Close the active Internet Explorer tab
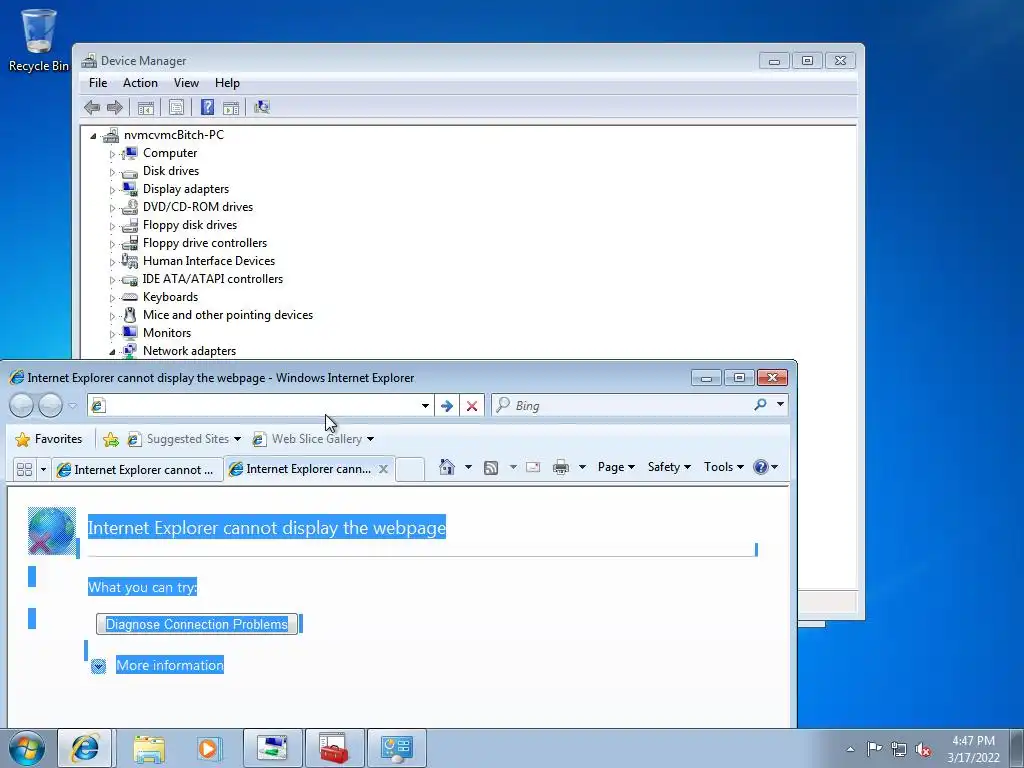Image resolution: width=1024 pixels, height=768 pixels. click(x=383, y=469)
